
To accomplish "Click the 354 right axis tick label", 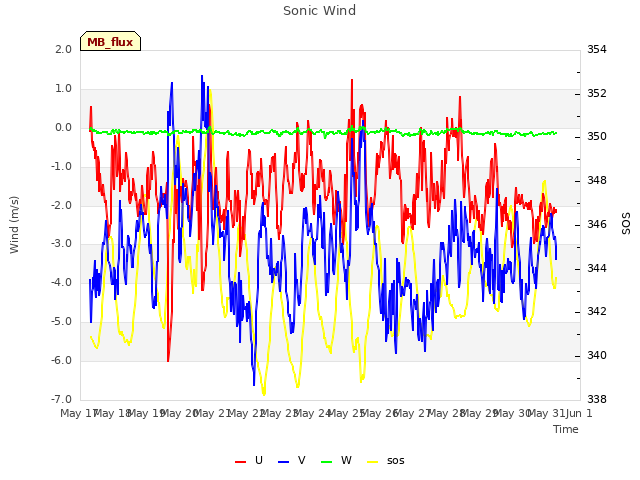I will (597, 49).
